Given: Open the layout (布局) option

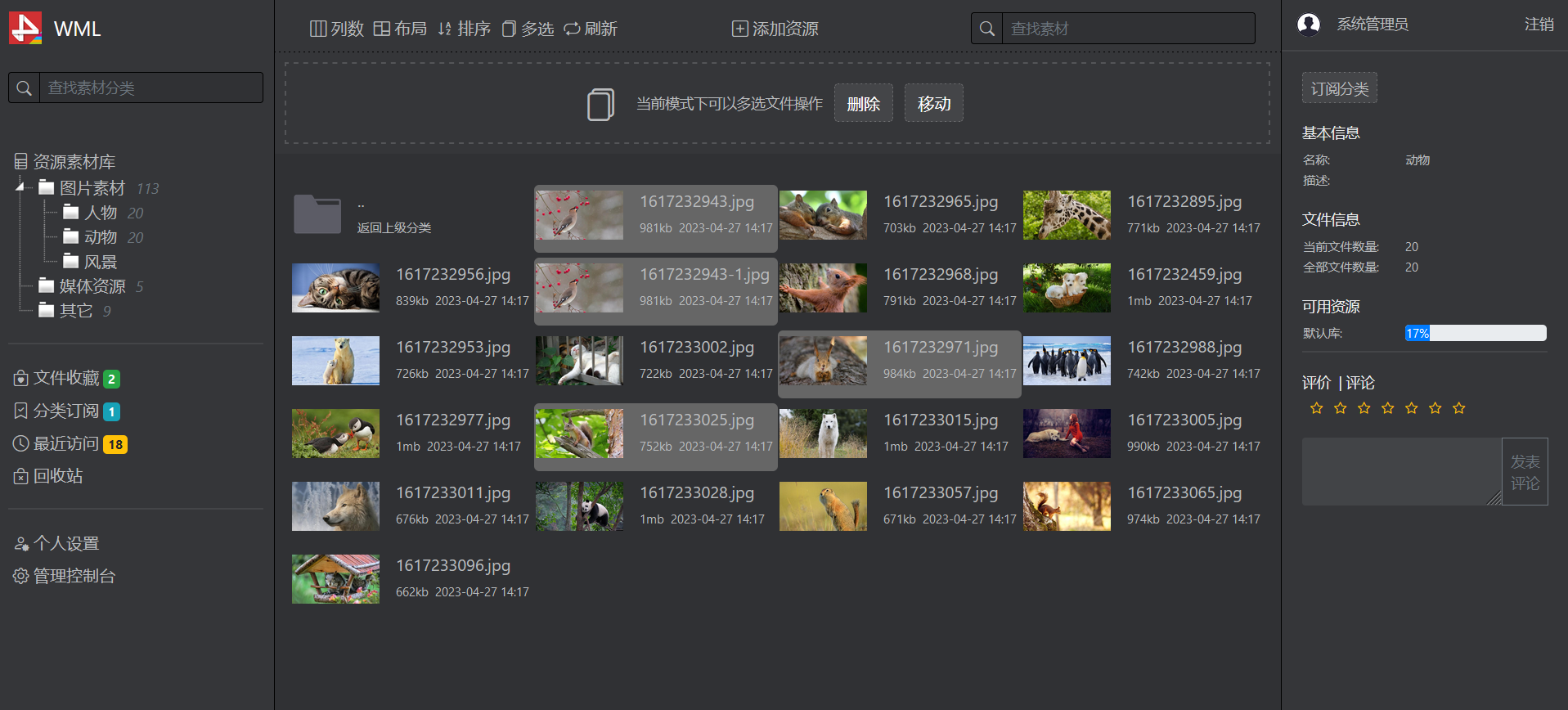Looking at the screenshot, I should (400, 29).
